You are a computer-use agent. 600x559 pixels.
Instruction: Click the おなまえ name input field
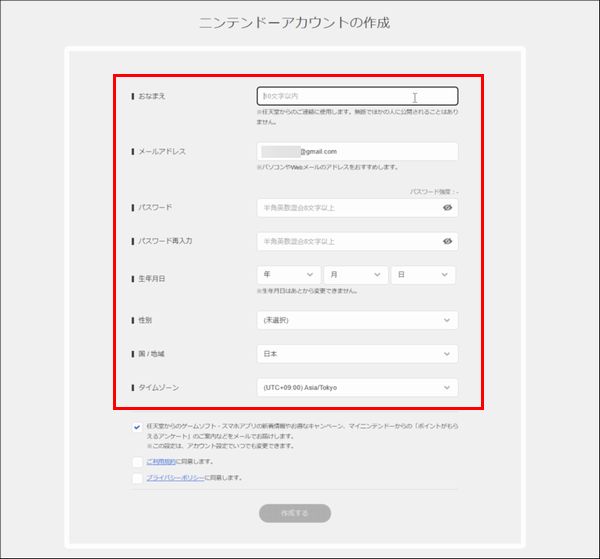click(357, 96)
